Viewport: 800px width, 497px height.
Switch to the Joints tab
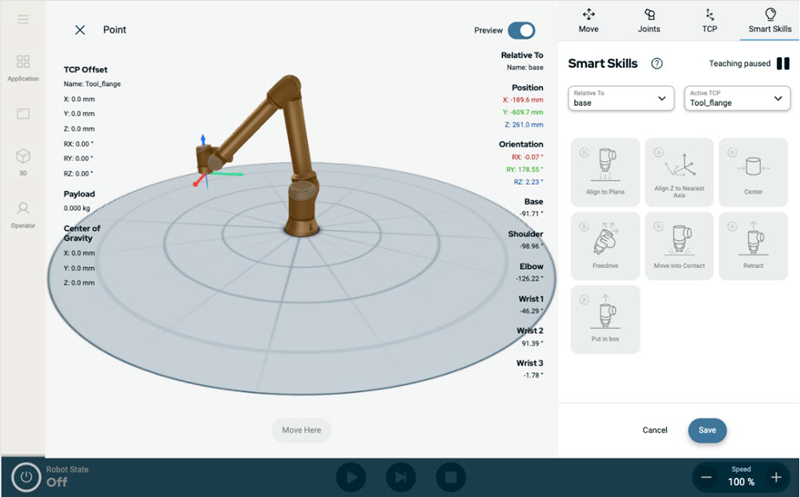tap(649, 19)
